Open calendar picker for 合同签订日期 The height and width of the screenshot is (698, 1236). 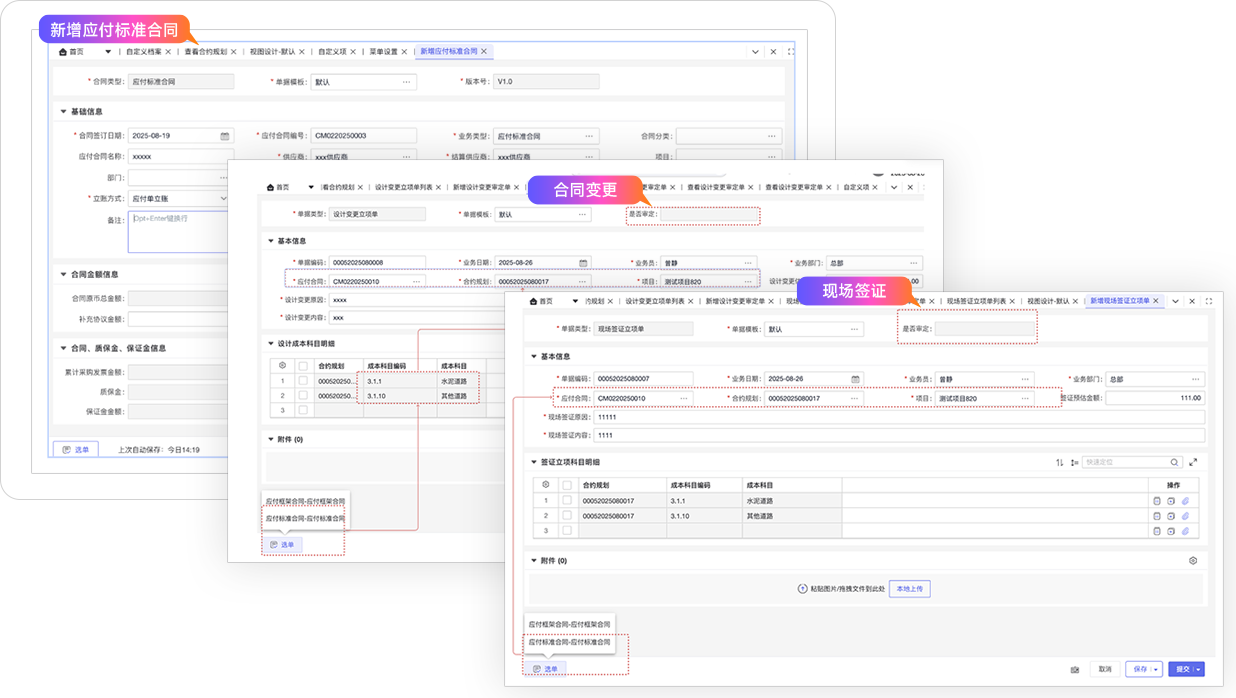coord(225,136)
